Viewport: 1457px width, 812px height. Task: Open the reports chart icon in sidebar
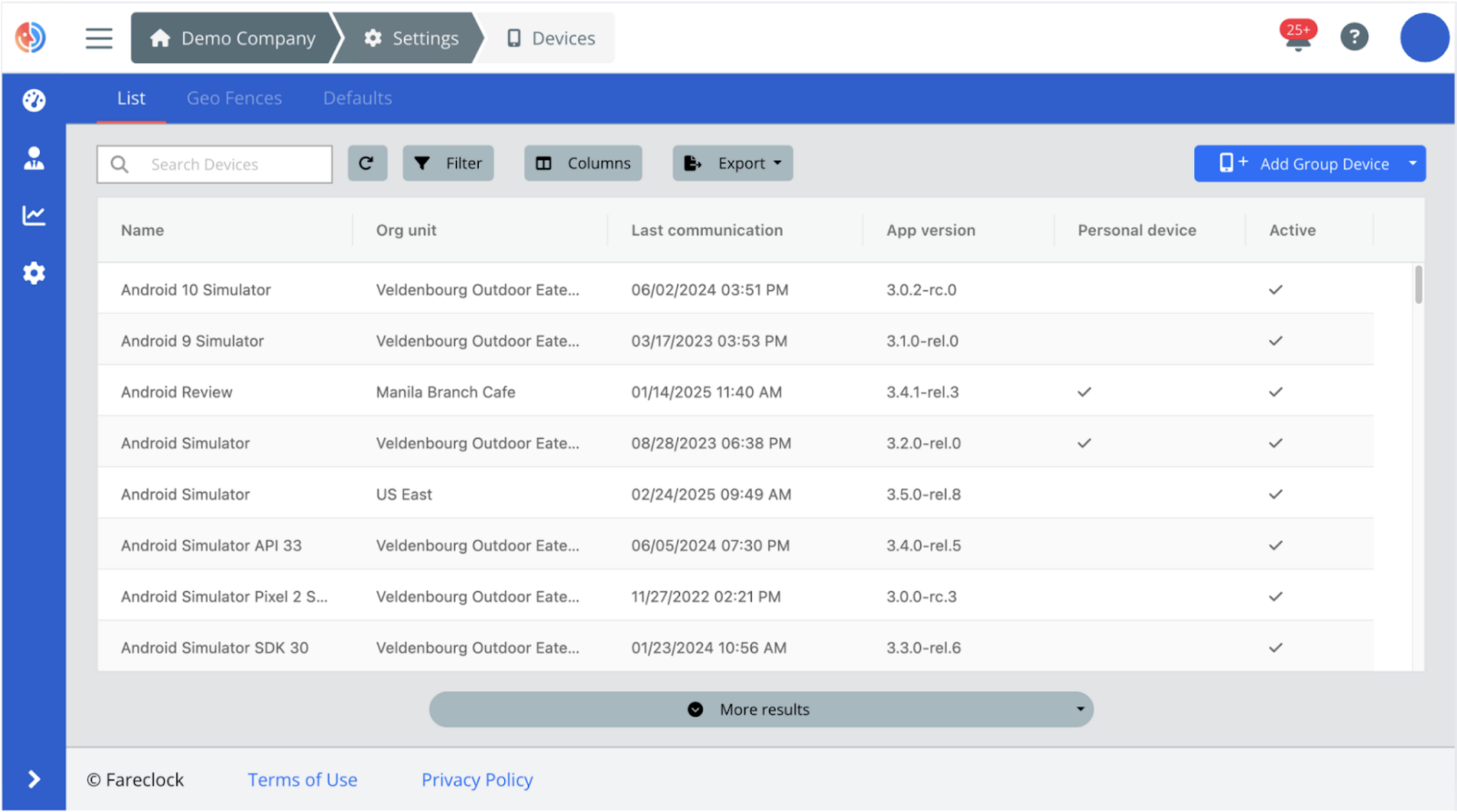[33, 215]
